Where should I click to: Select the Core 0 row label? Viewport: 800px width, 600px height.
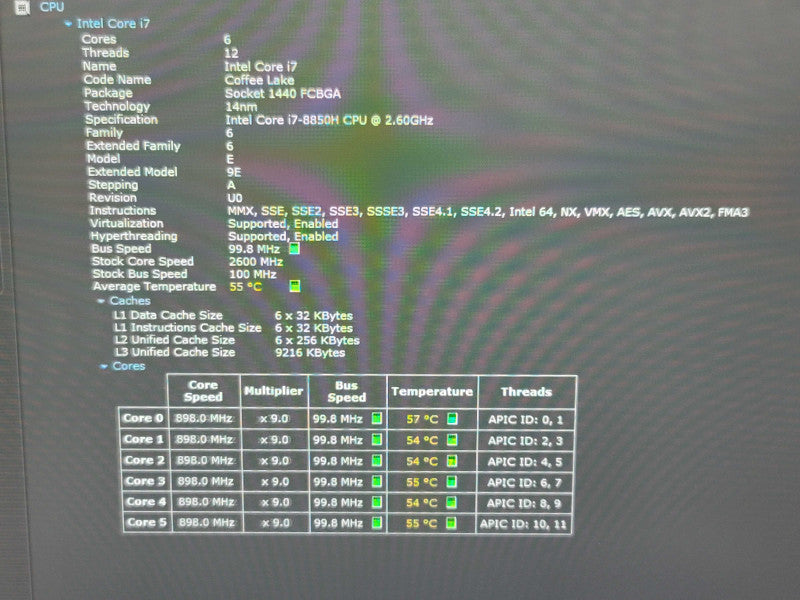[143, 418]
